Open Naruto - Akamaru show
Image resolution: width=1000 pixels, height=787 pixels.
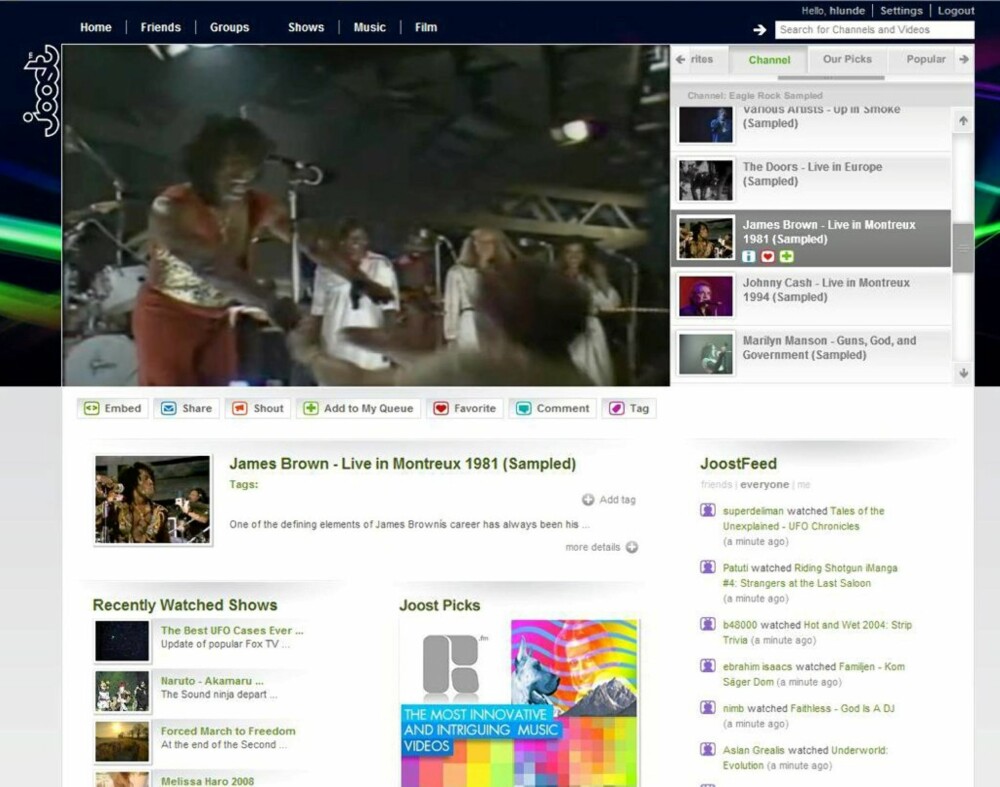[x=212, y=681]
